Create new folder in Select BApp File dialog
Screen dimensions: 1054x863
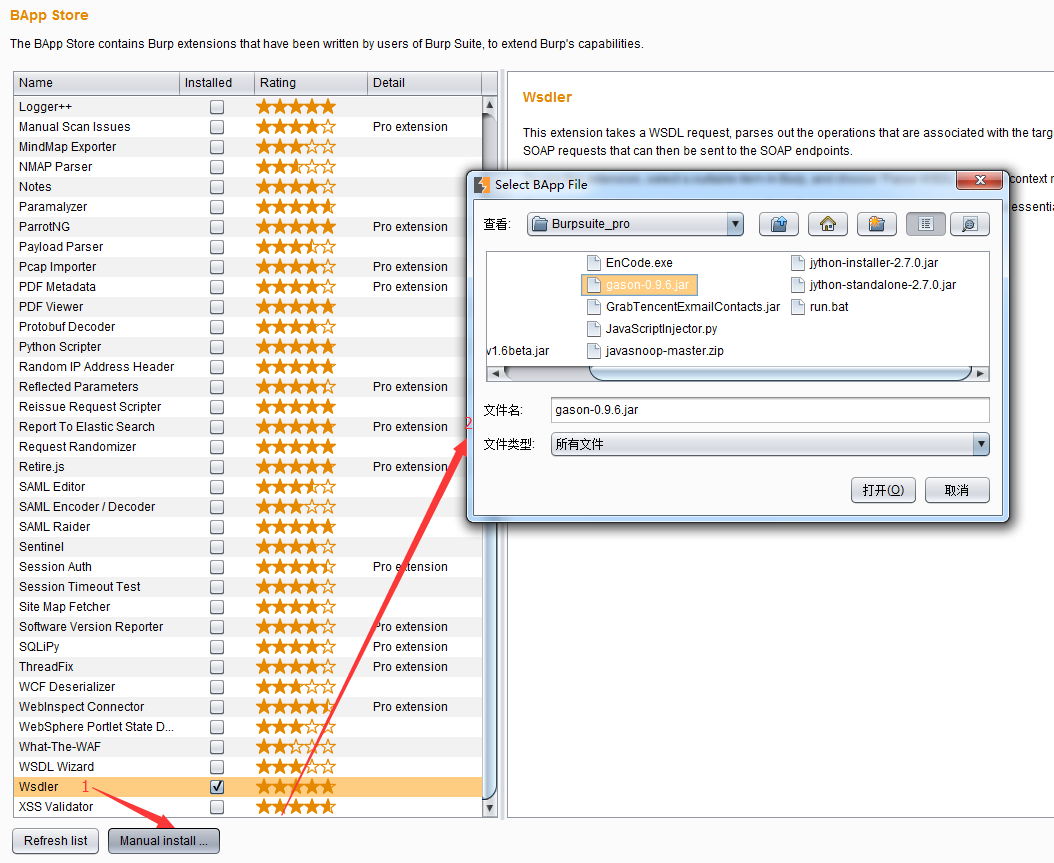pos(877,224)
